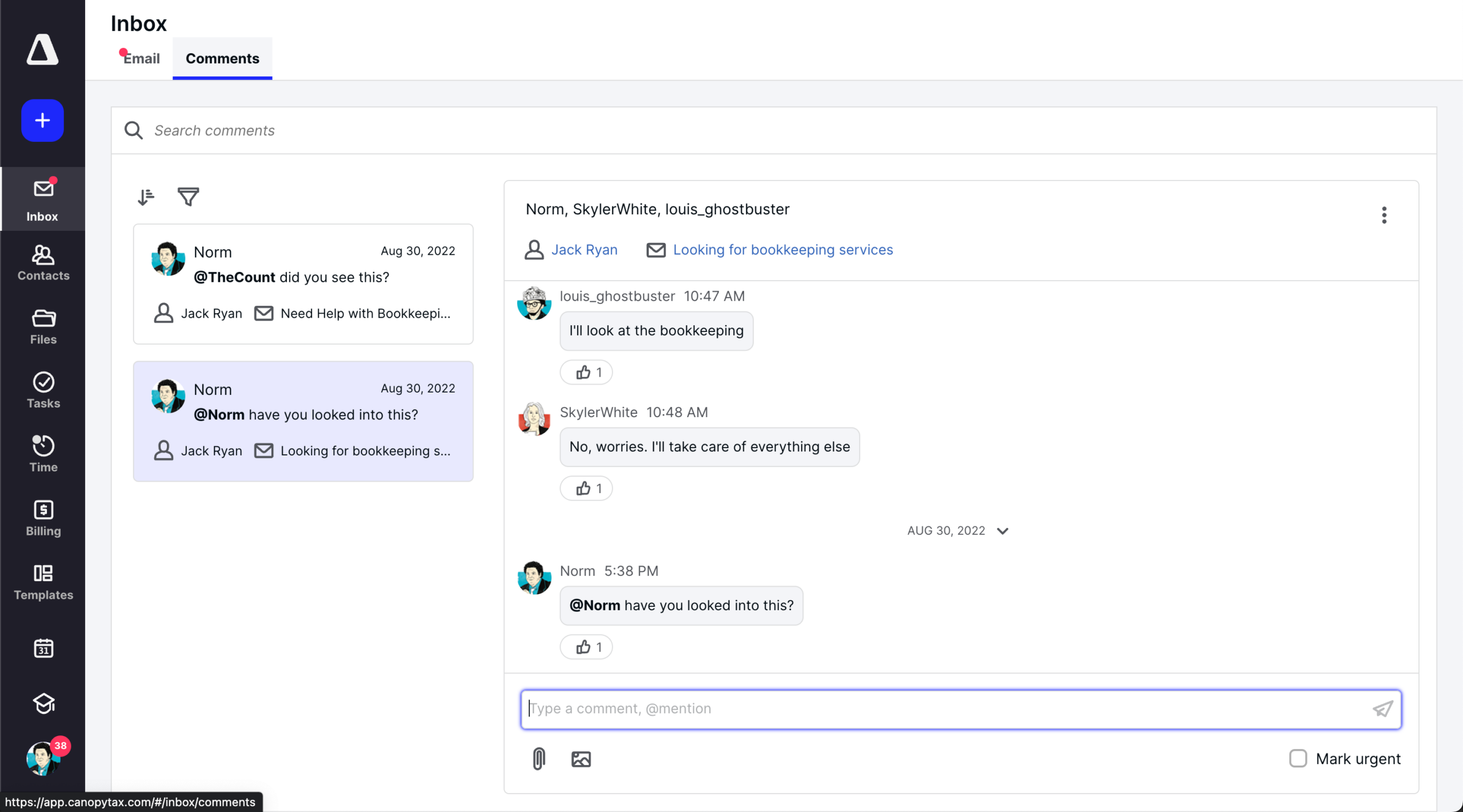Click the sort comments icon
Screen dimensions: 1463x812
[x=146, y=197]
